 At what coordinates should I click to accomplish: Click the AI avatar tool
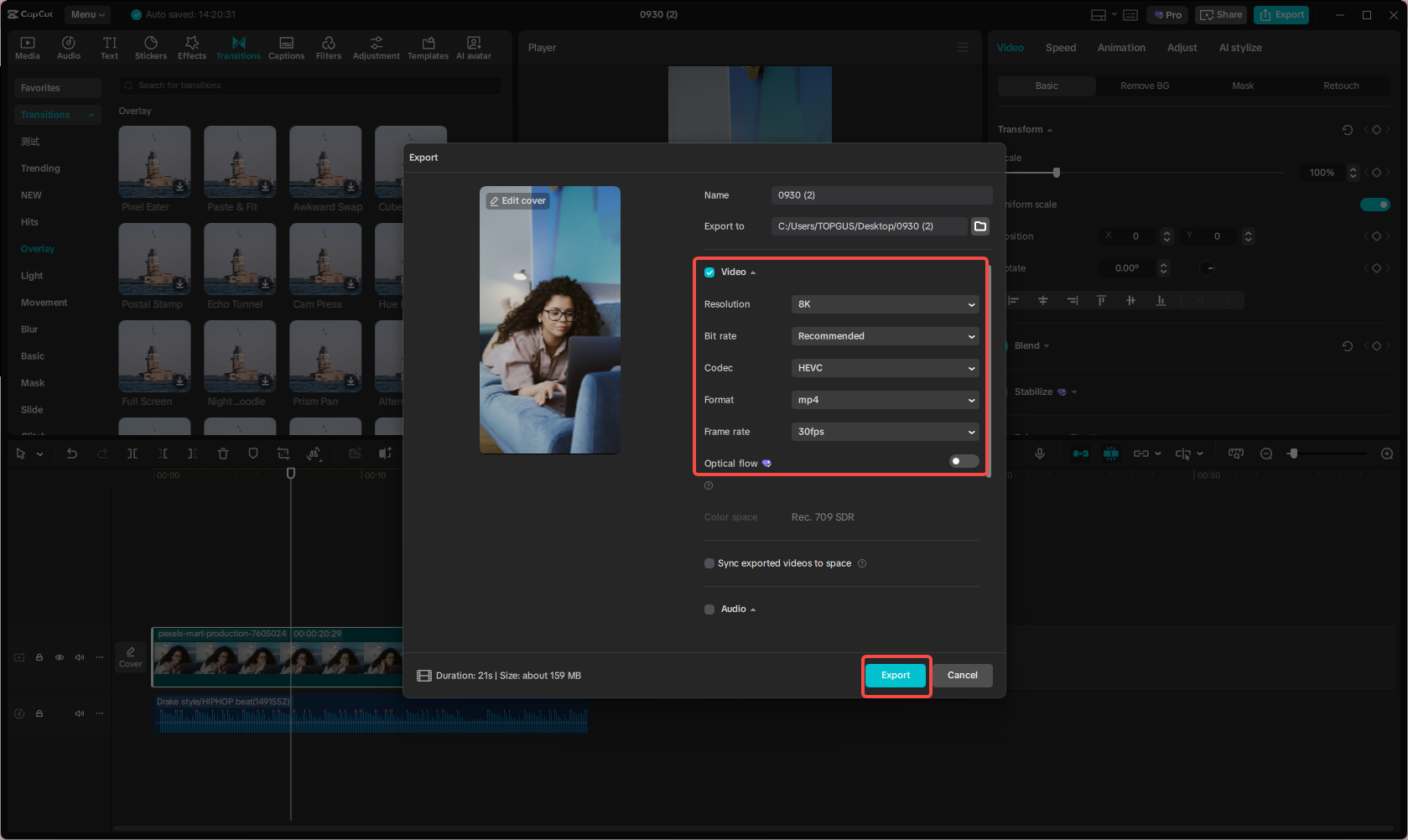click(x=473, y=47)
